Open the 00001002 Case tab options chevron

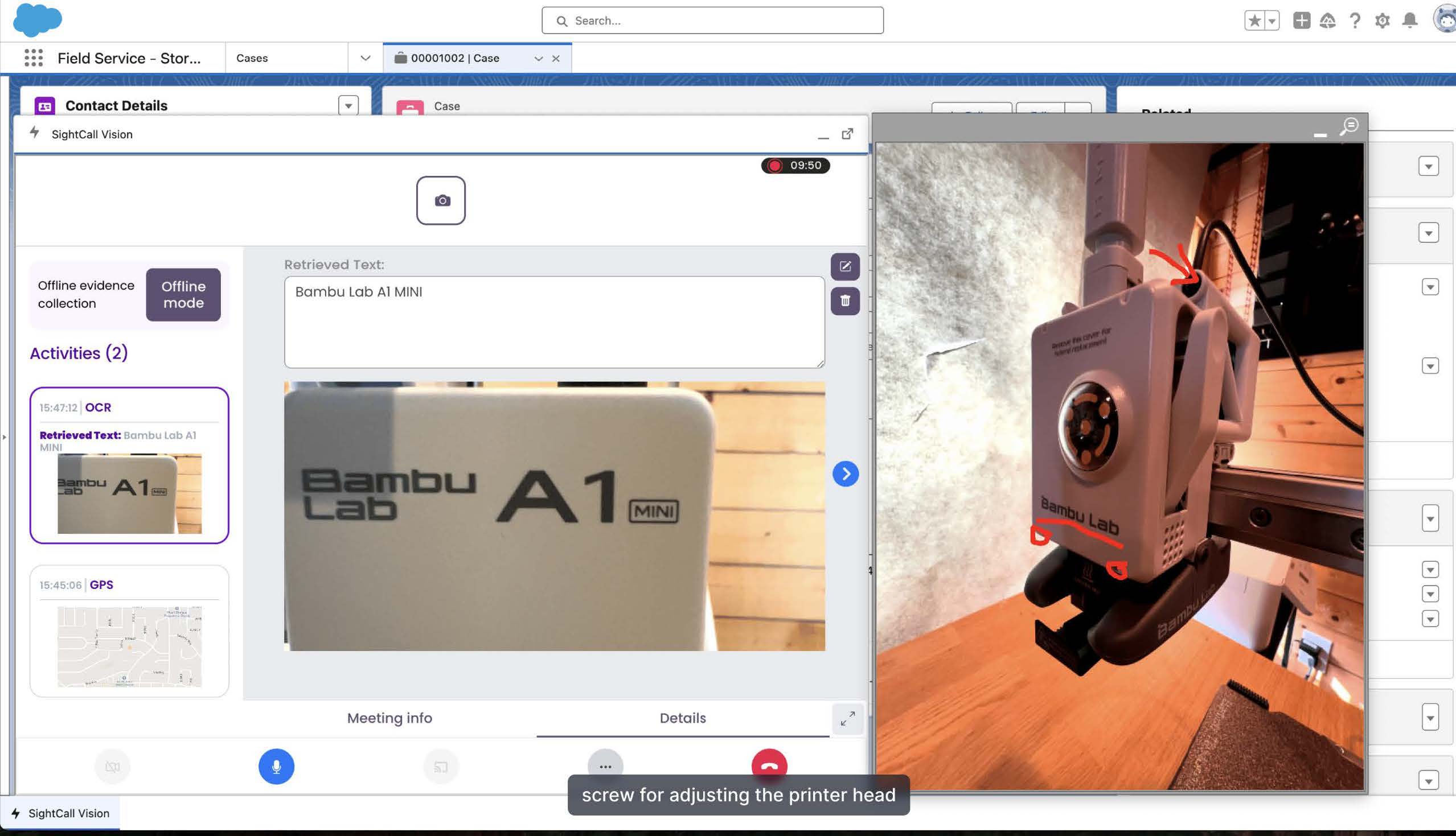pos(538,59)
